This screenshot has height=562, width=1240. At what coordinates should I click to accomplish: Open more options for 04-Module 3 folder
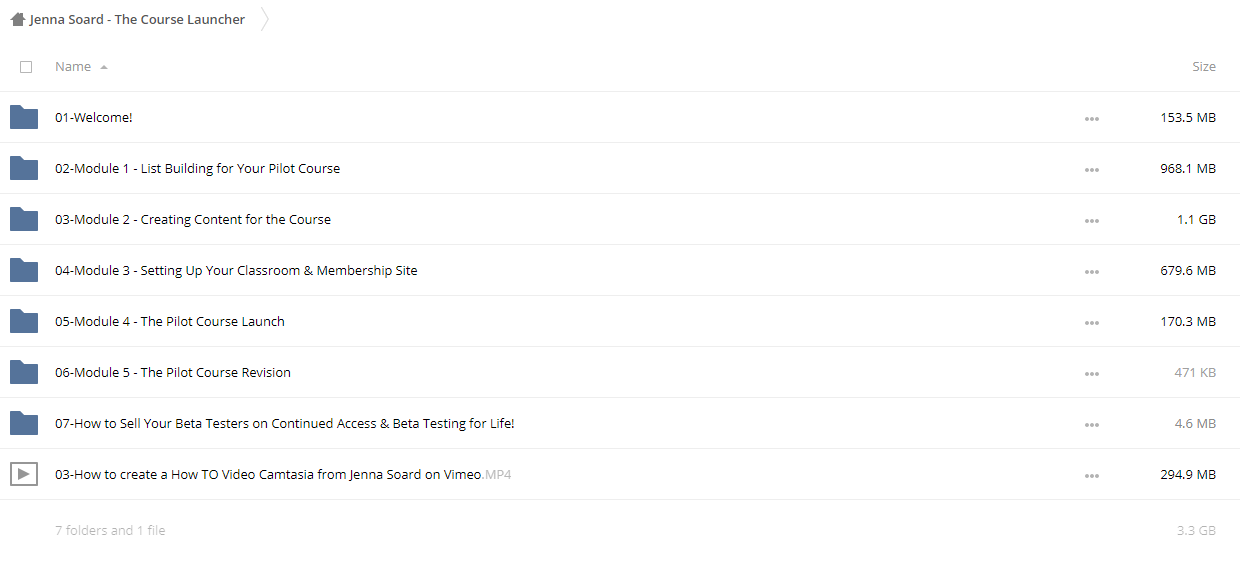[x=1091, y=271]
